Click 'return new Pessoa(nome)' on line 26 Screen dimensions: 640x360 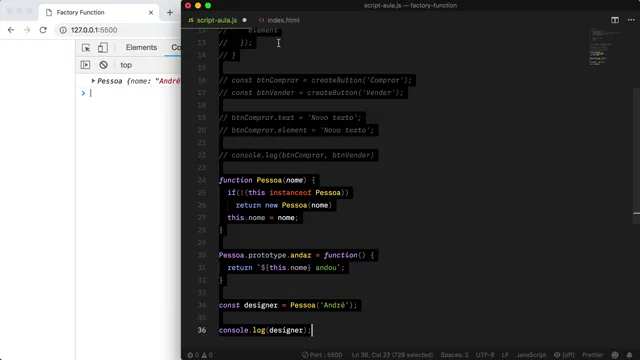(284, 205)
